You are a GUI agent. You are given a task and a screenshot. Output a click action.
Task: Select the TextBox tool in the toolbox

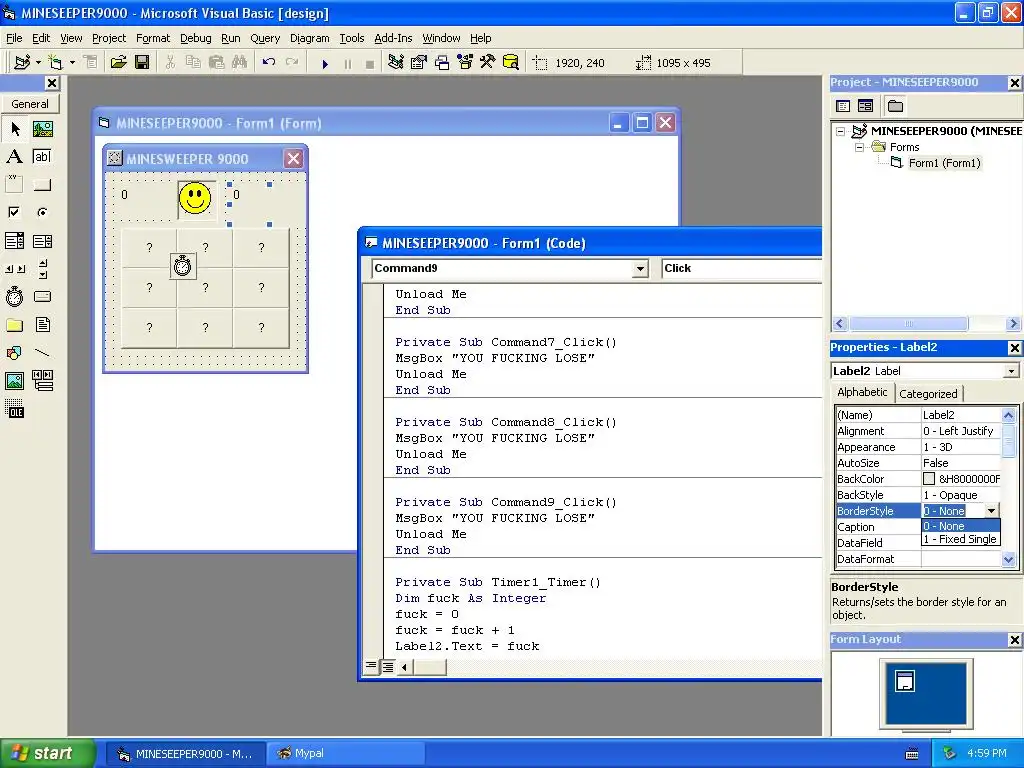click(x=42, y=157)
